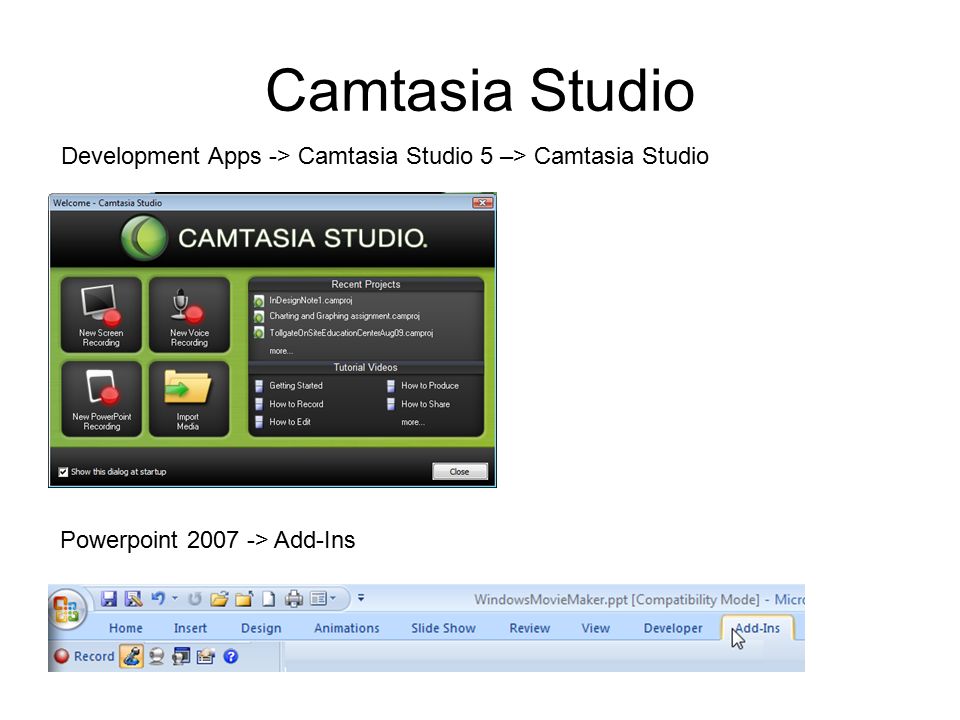Switch to the Home ribbon tab
The width and height of the screenshot is (960, 720).
[x=126, y=628]
